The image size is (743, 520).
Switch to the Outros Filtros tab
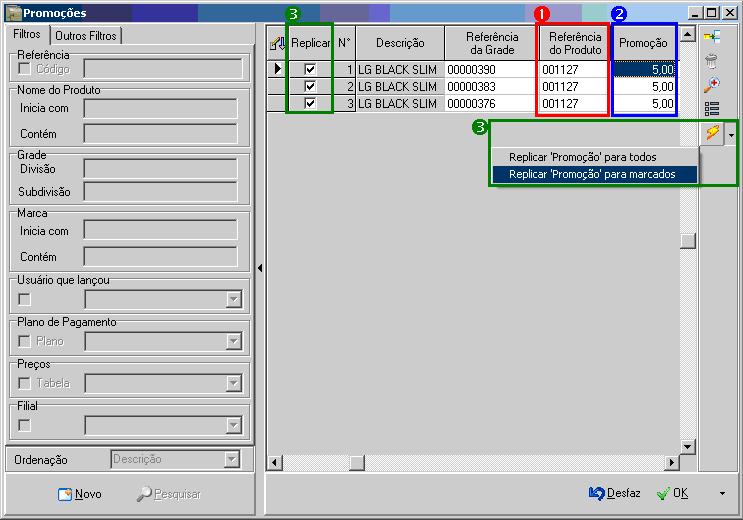click(x=87, y=36)
